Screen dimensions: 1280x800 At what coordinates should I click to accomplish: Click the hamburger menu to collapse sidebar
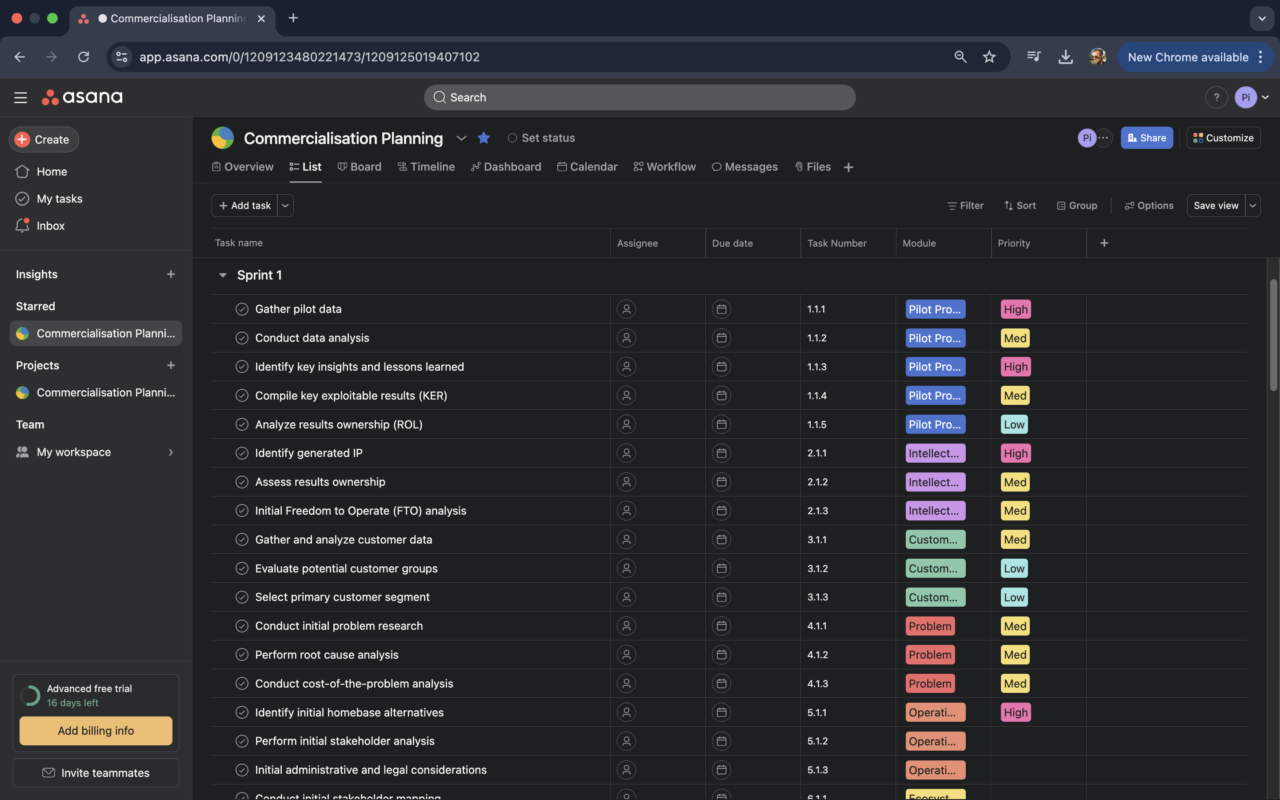(20, 97)
